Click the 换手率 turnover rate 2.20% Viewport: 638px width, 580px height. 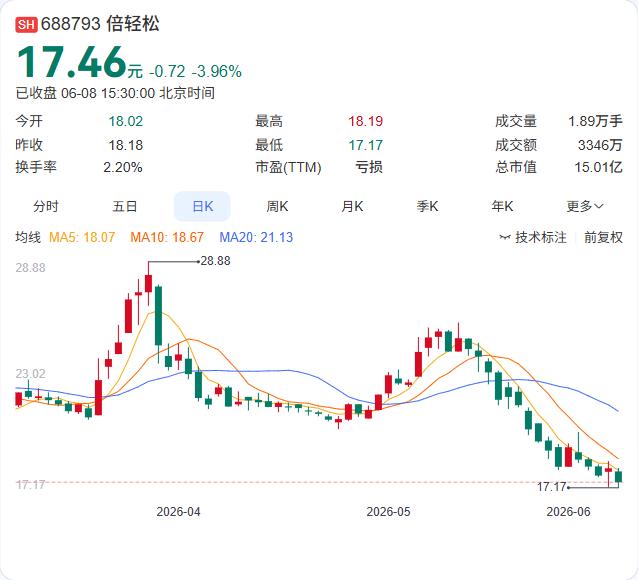coord(123,167)
